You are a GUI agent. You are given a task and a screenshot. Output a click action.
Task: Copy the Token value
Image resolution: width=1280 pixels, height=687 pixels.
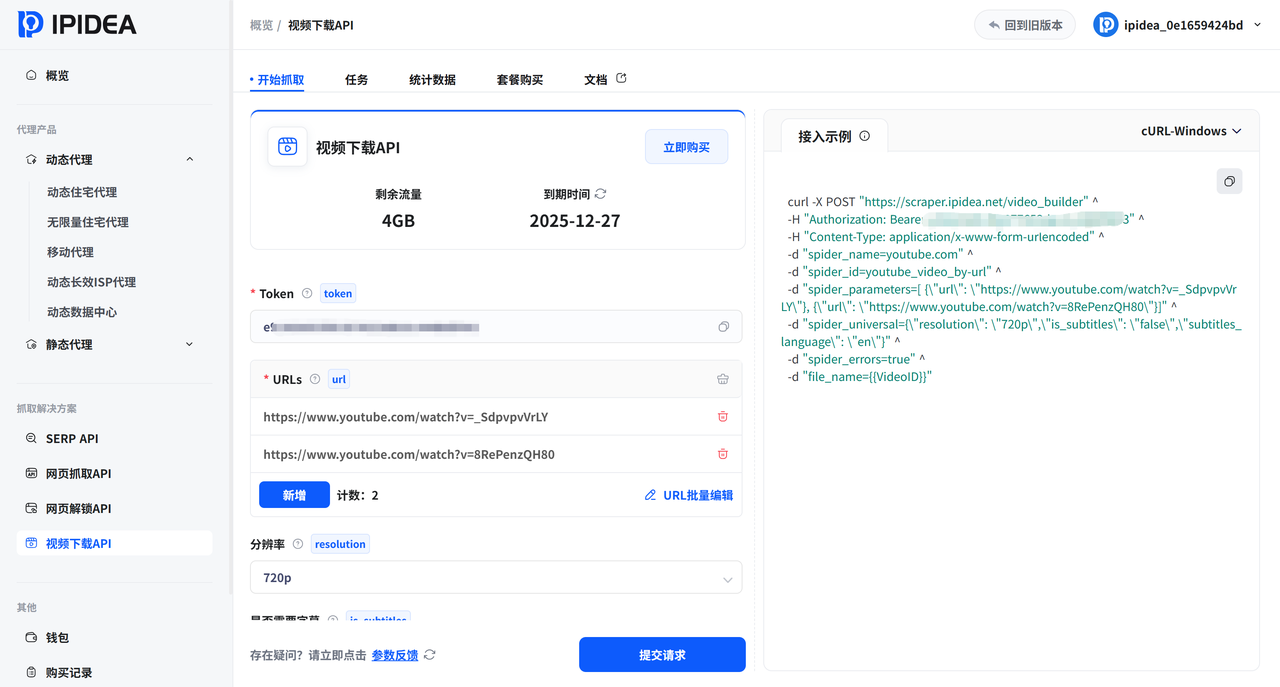(x=724, y=327)
